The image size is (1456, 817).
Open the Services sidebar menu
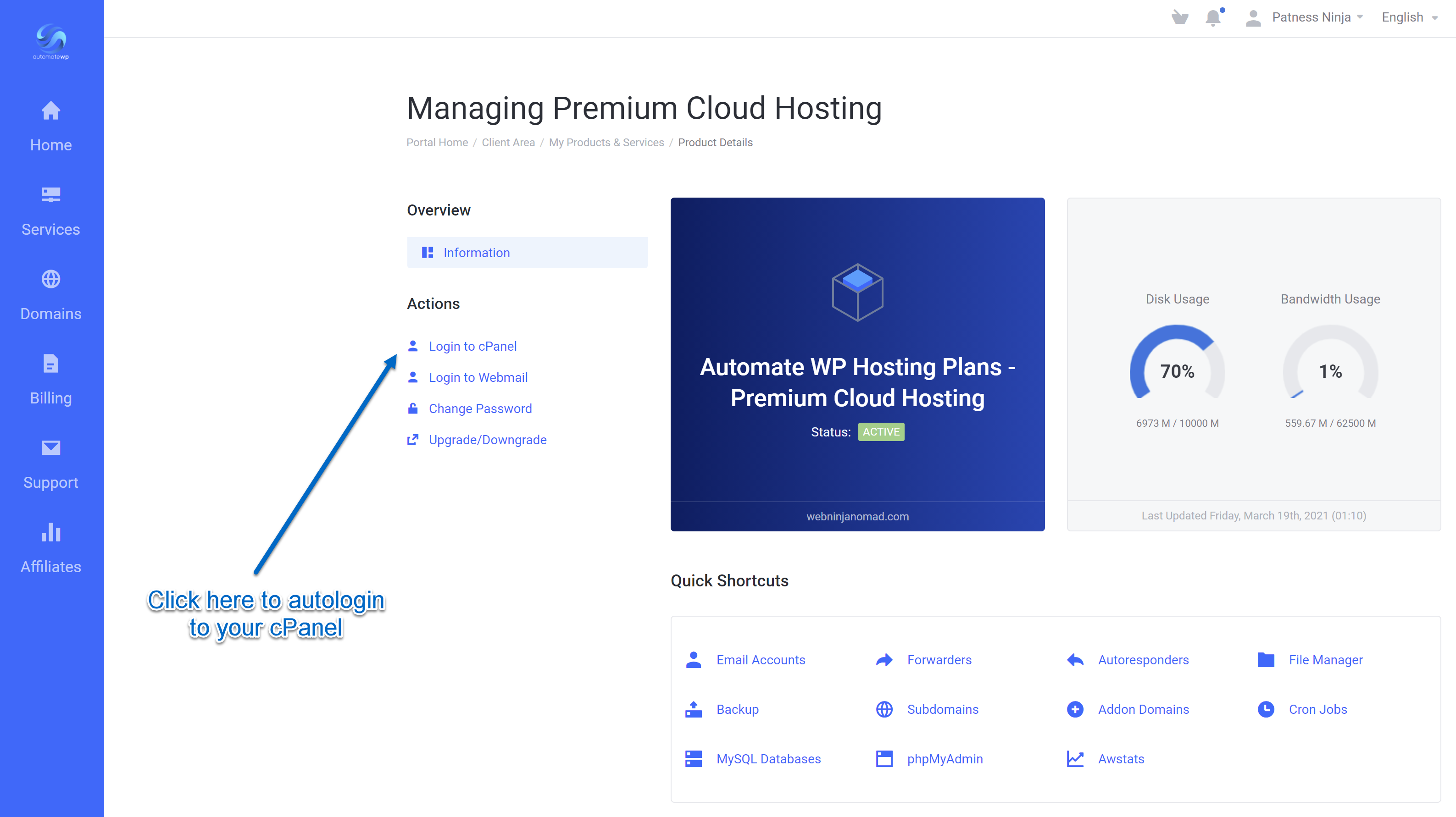point(51,229)
